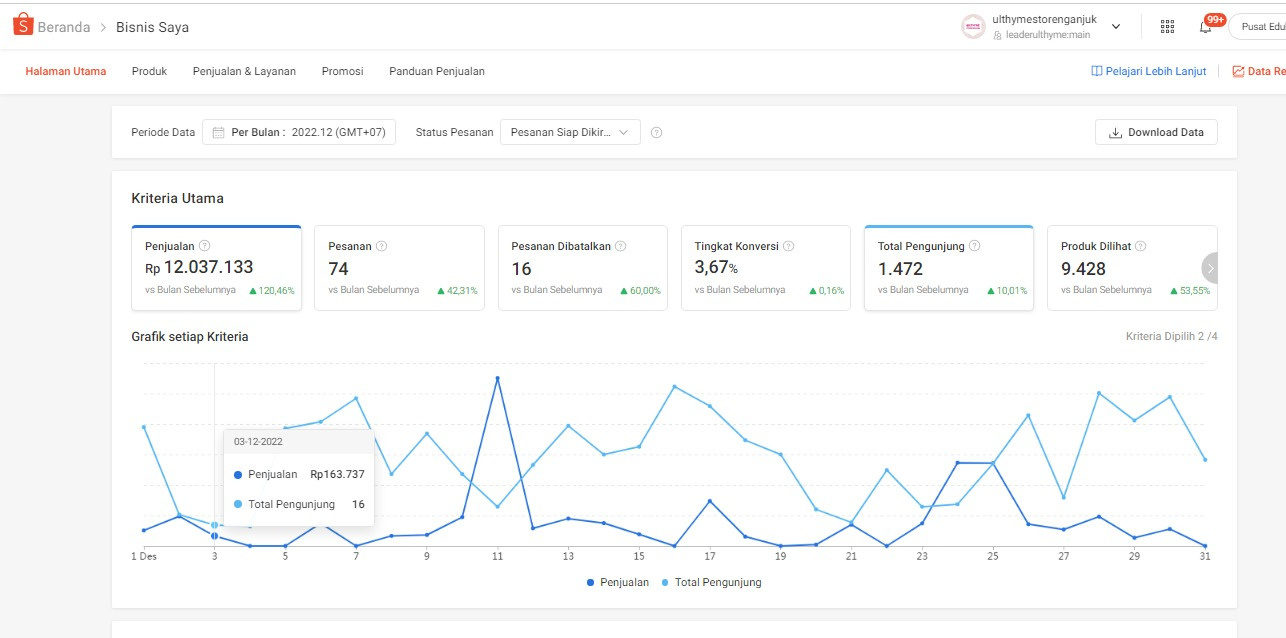The width and height of the screenshot is (1286, 638).
Task: Click info icon beside Pesanan Dibatalkan
Action: point(620,246)
